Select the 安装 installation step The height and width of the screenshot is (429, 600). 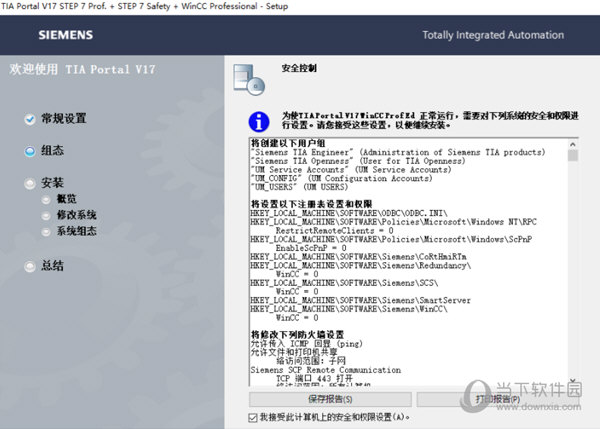point(52,183)
